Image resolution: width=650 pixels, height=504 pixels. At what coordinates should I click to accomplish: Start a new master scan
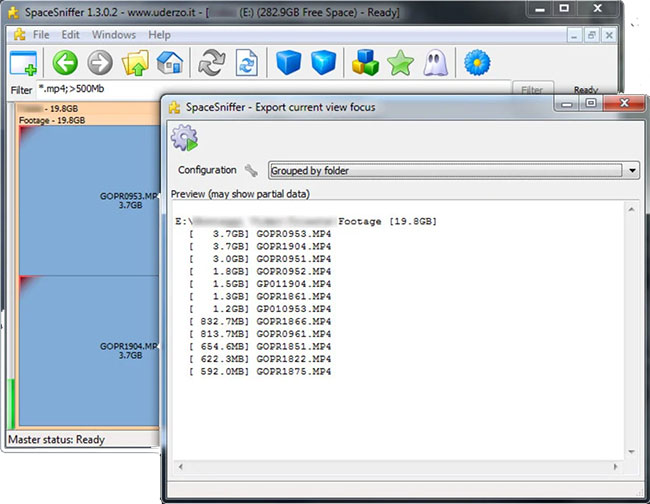(x=212, y=63)
